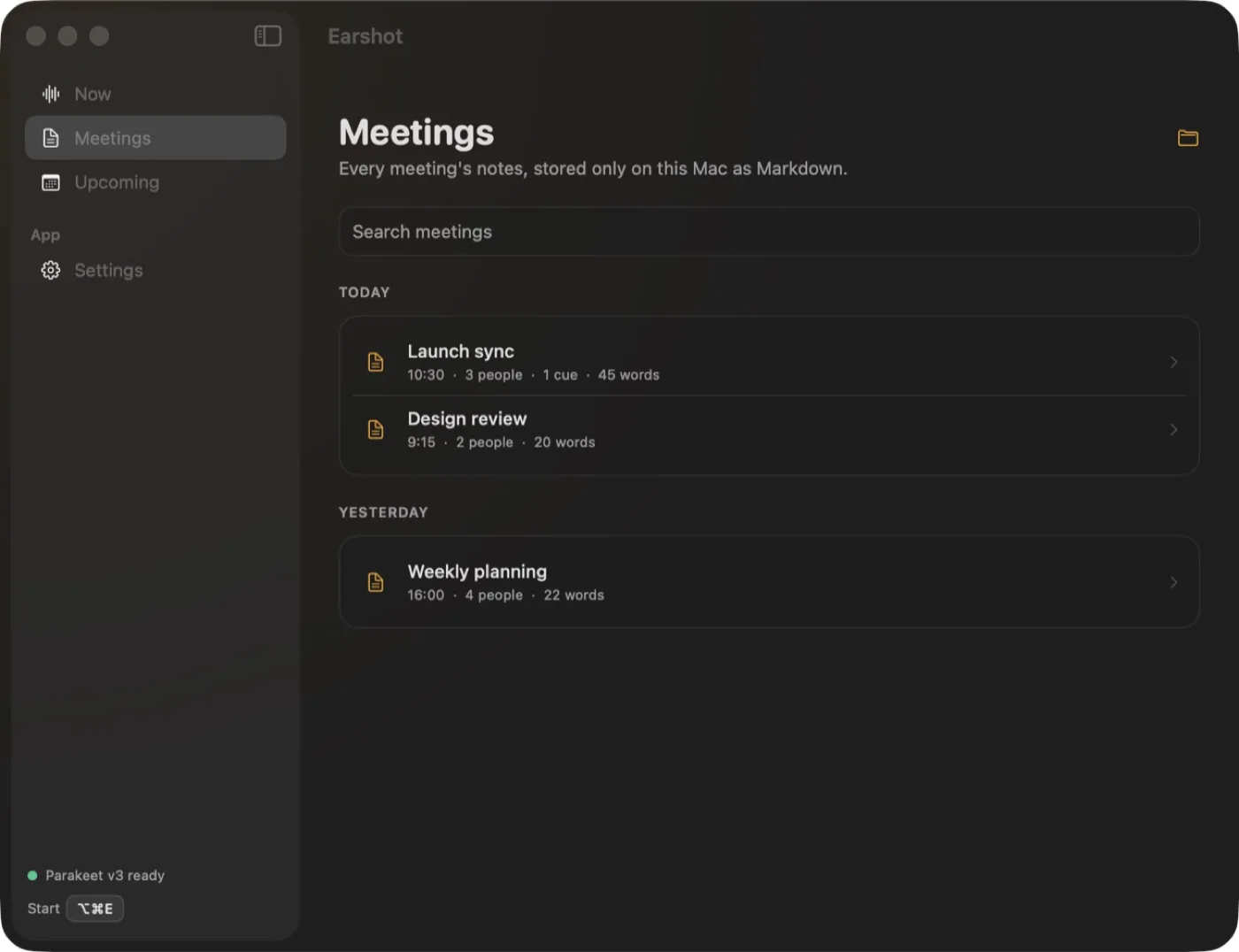Click the 45 words count
The height and width of the screenshot is (952, 1239).
click(x=628, y=375)
